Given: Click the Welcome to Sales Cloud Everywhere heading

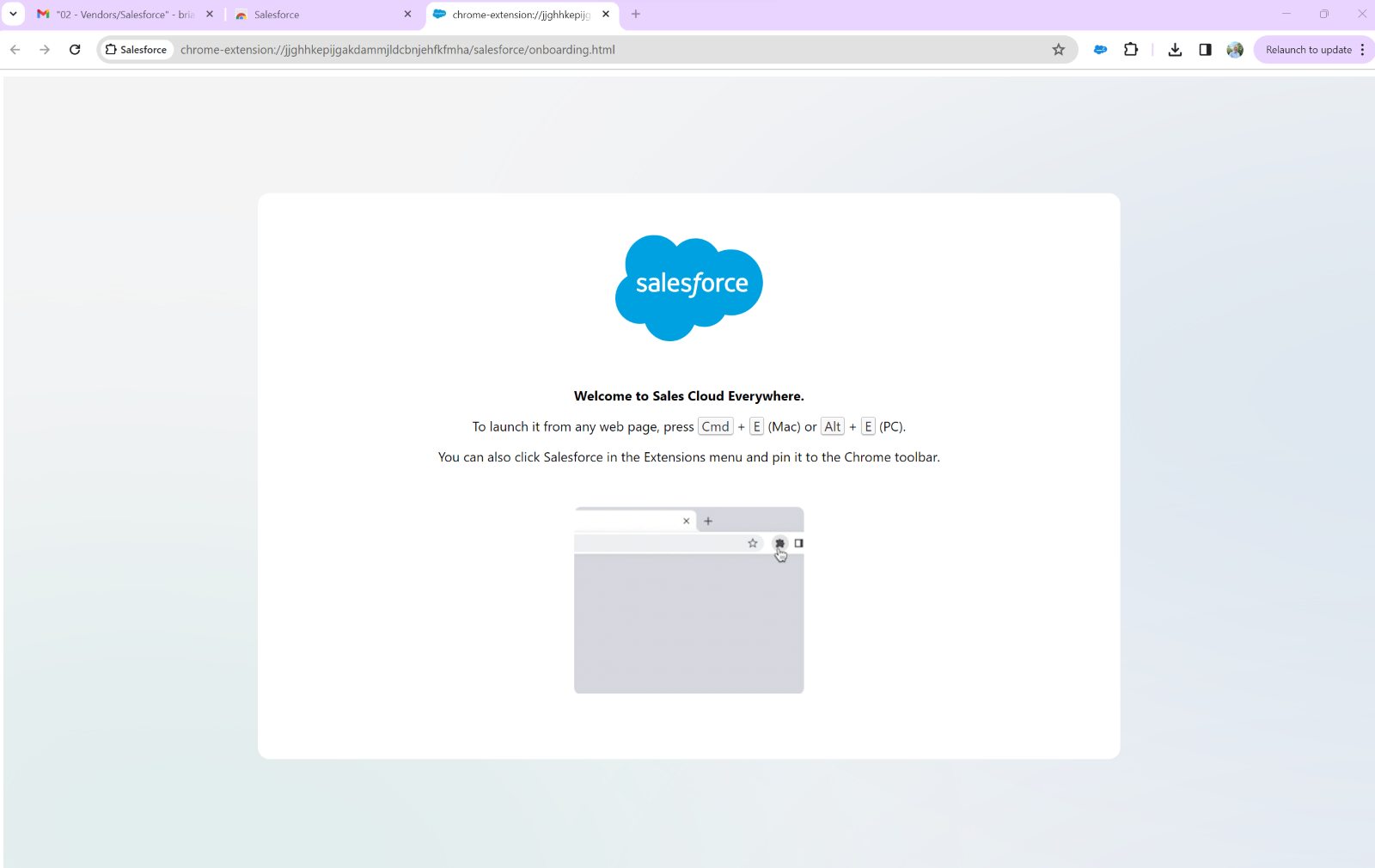Looking at the screenshot, I should (689, 396).
